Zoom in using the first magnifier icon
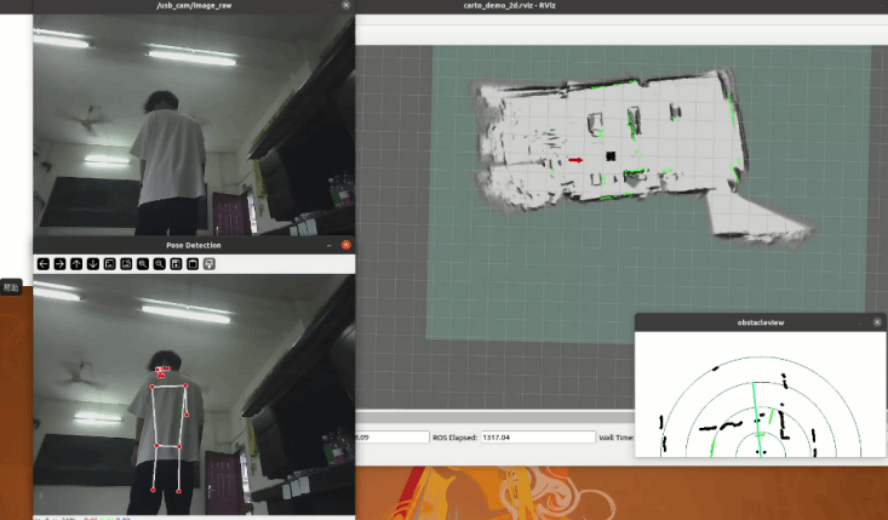This screenshot has height=520, width=888. click(143, 264)
